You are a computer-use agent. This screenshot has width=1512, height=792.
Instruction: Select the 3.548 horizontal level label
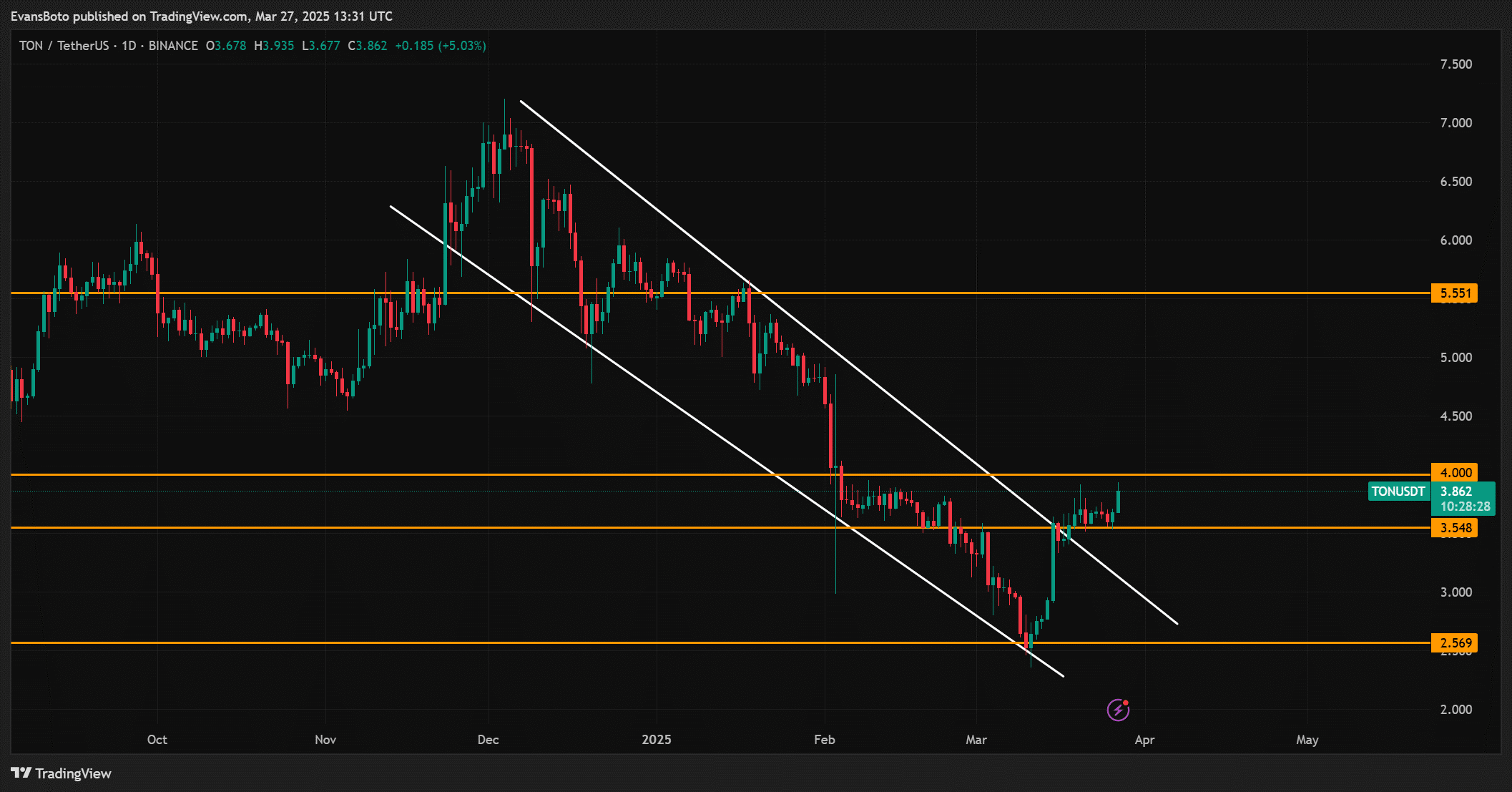[x=1455, y=528]
